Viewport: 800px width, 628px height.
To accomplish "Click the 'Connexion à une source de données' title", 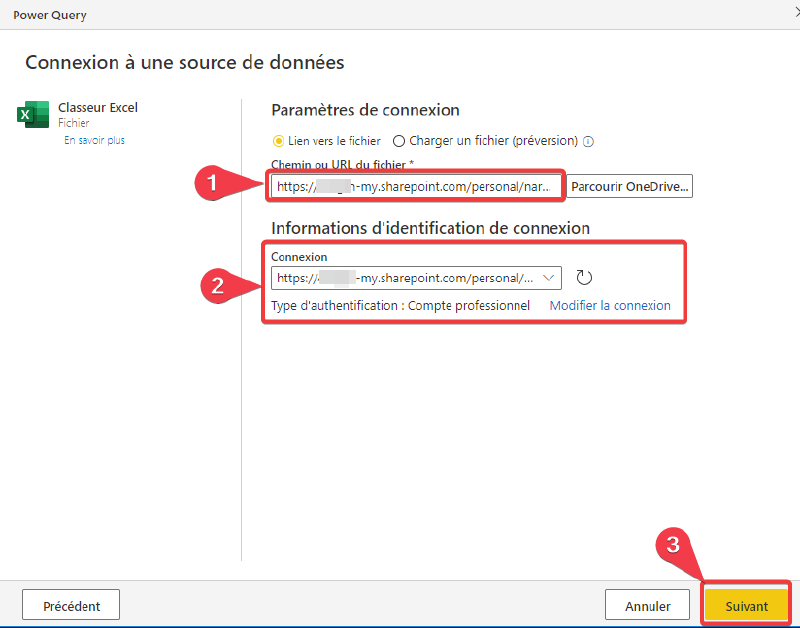I will pyautogui.click(x=185, y=63).
